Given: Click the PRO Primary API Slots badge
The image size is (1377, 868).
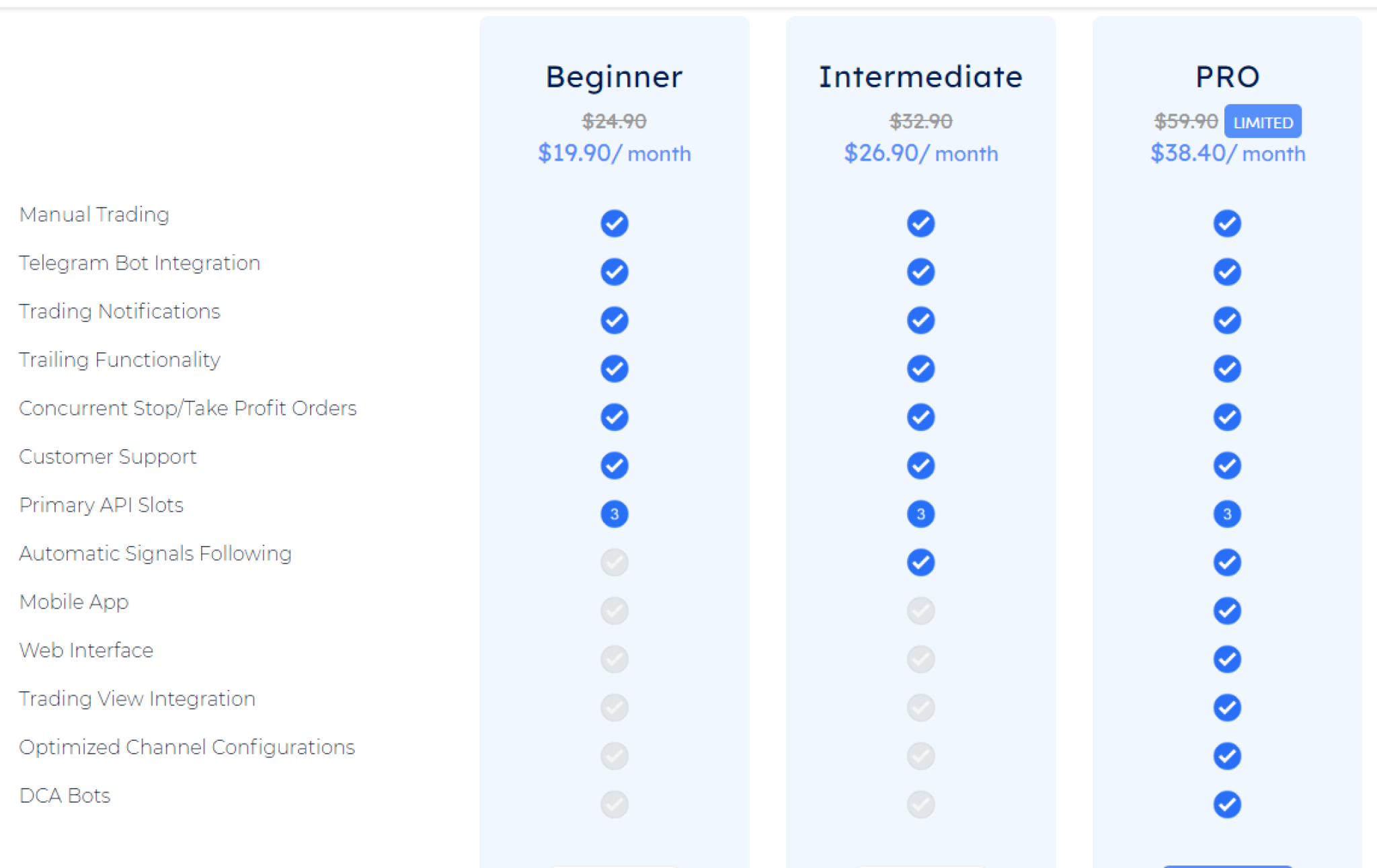Looking at the screenshot, I should coord(1227,514).
